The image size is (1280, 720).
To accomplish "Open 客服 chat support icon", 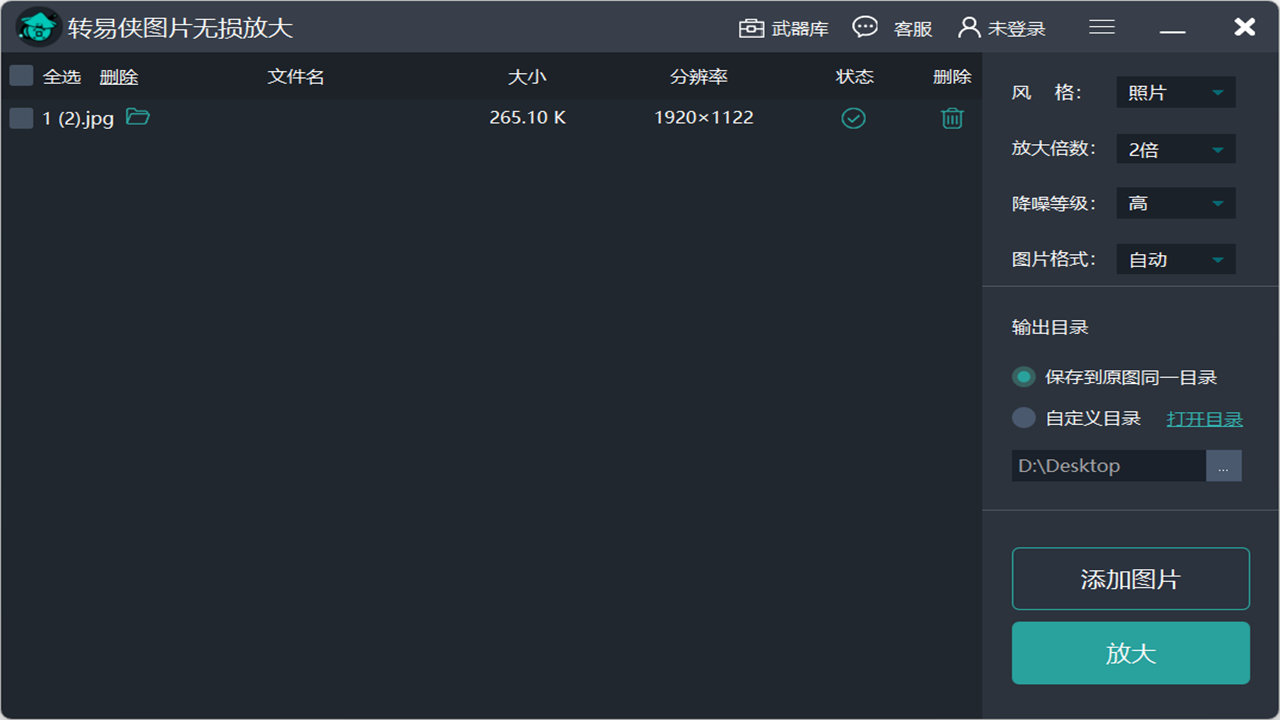I will tap(865, 28).
